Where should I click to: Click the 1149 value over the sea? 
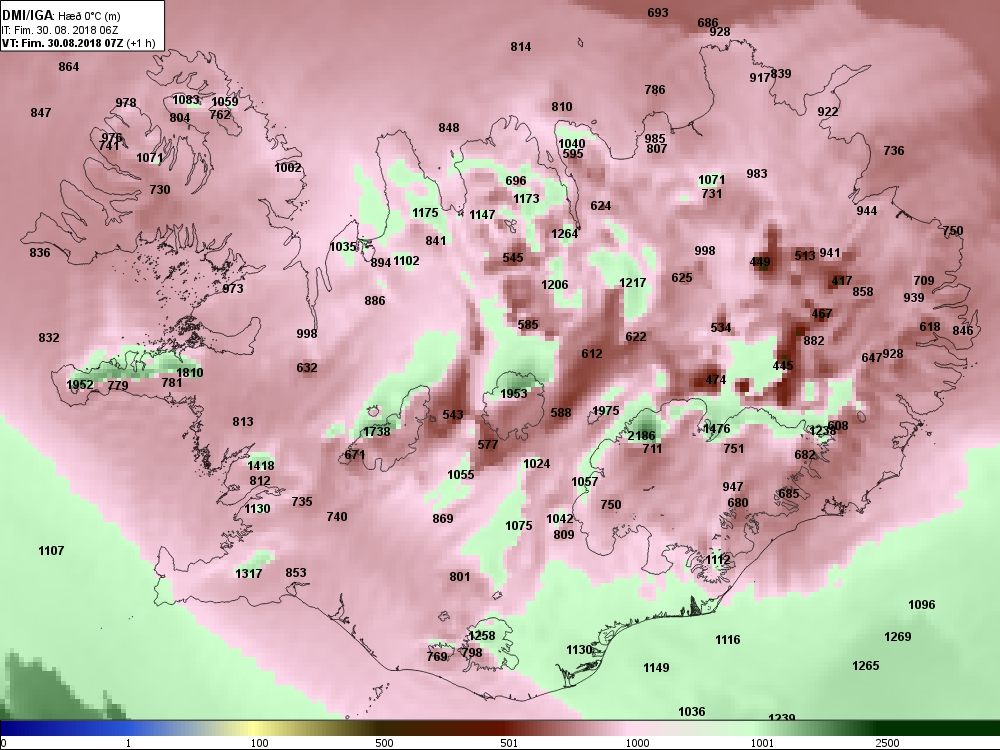click(656, 668)
